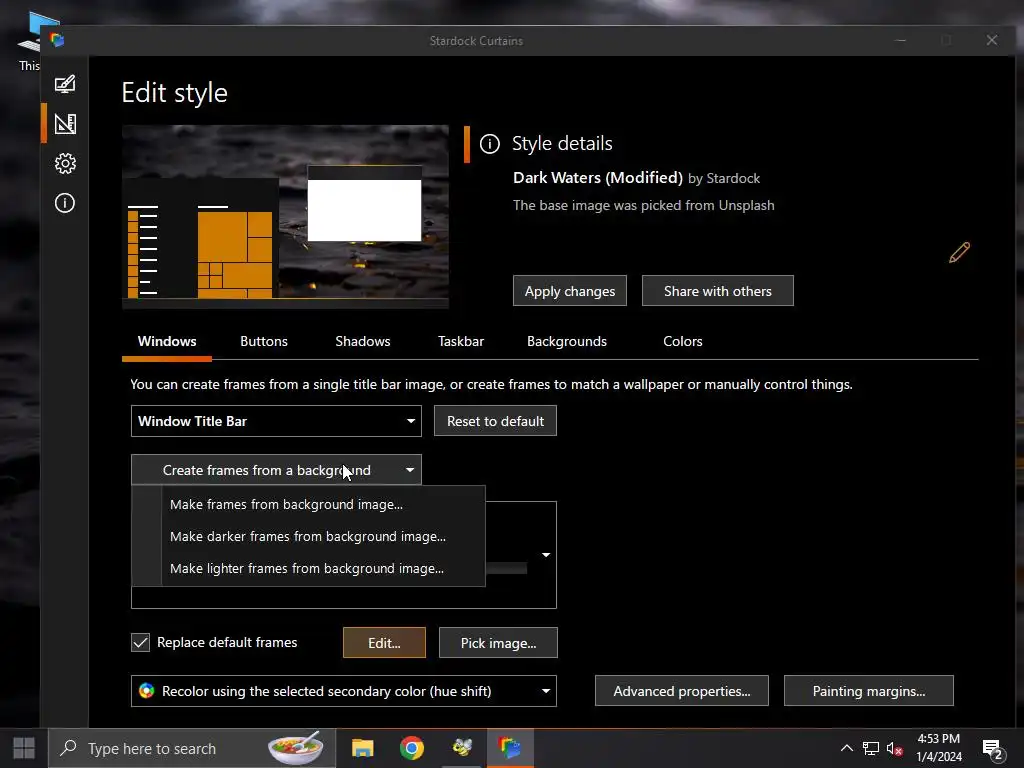Viewport: 1024px width, 768px height.
Task: Click the taskbar search input field
Action: [x=192, y=748]
